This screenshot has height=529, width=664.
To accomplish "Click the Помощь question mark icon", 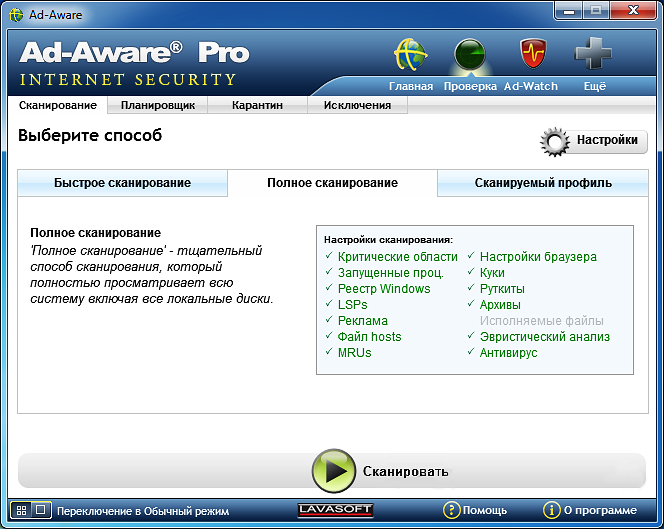I will pos(451,510).
